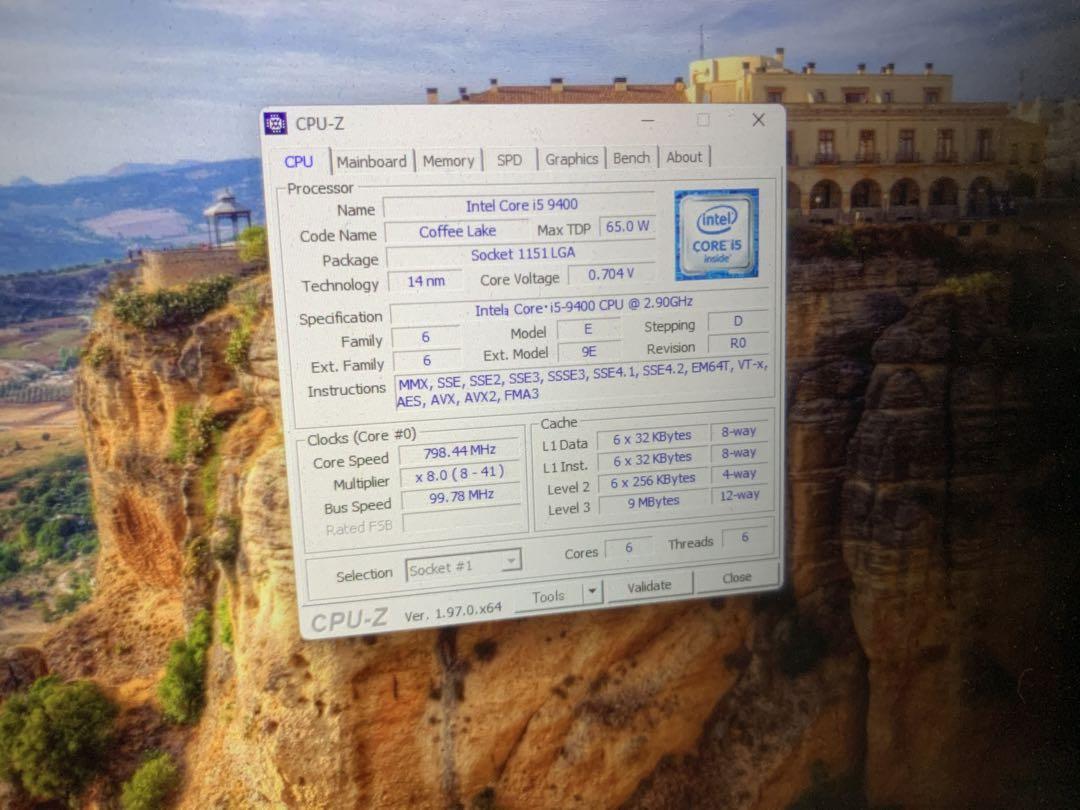Screen dimensions: 1080x810
Task: Click the Close button at bottom
Action: click(737, 577)
